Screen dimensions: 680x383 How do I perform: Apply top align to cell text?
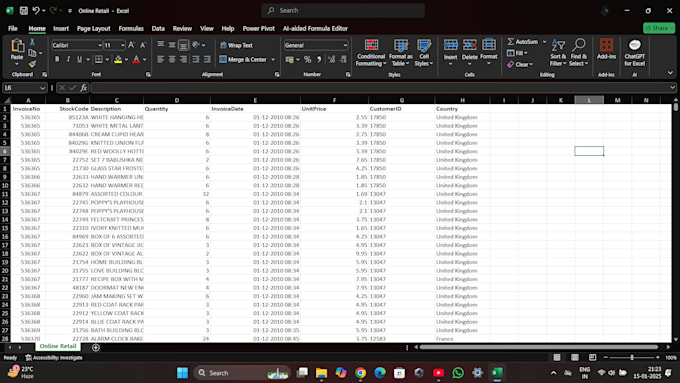pyautogui.click(x=160, y=45)
